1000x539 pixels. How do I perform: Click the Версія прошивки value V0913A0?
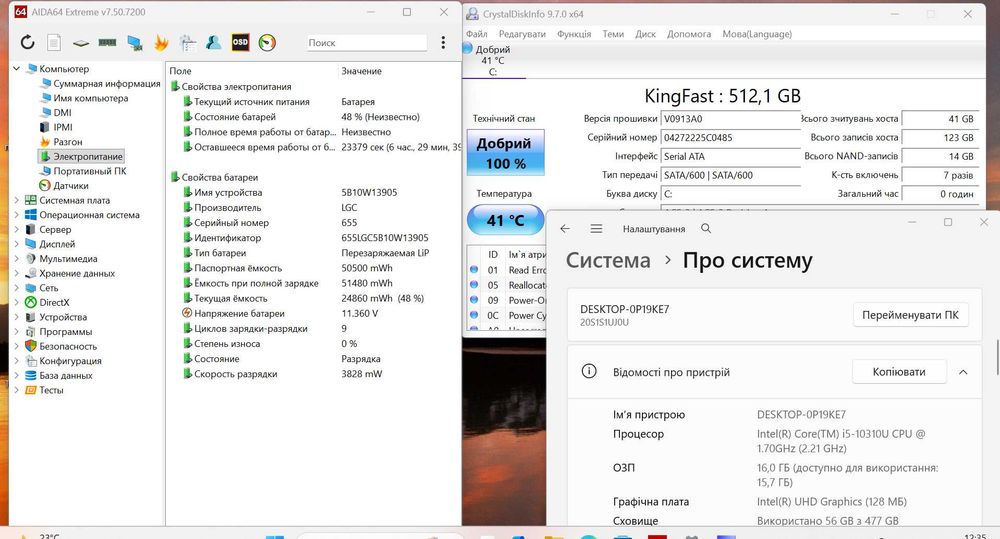(x=730, y=119)
